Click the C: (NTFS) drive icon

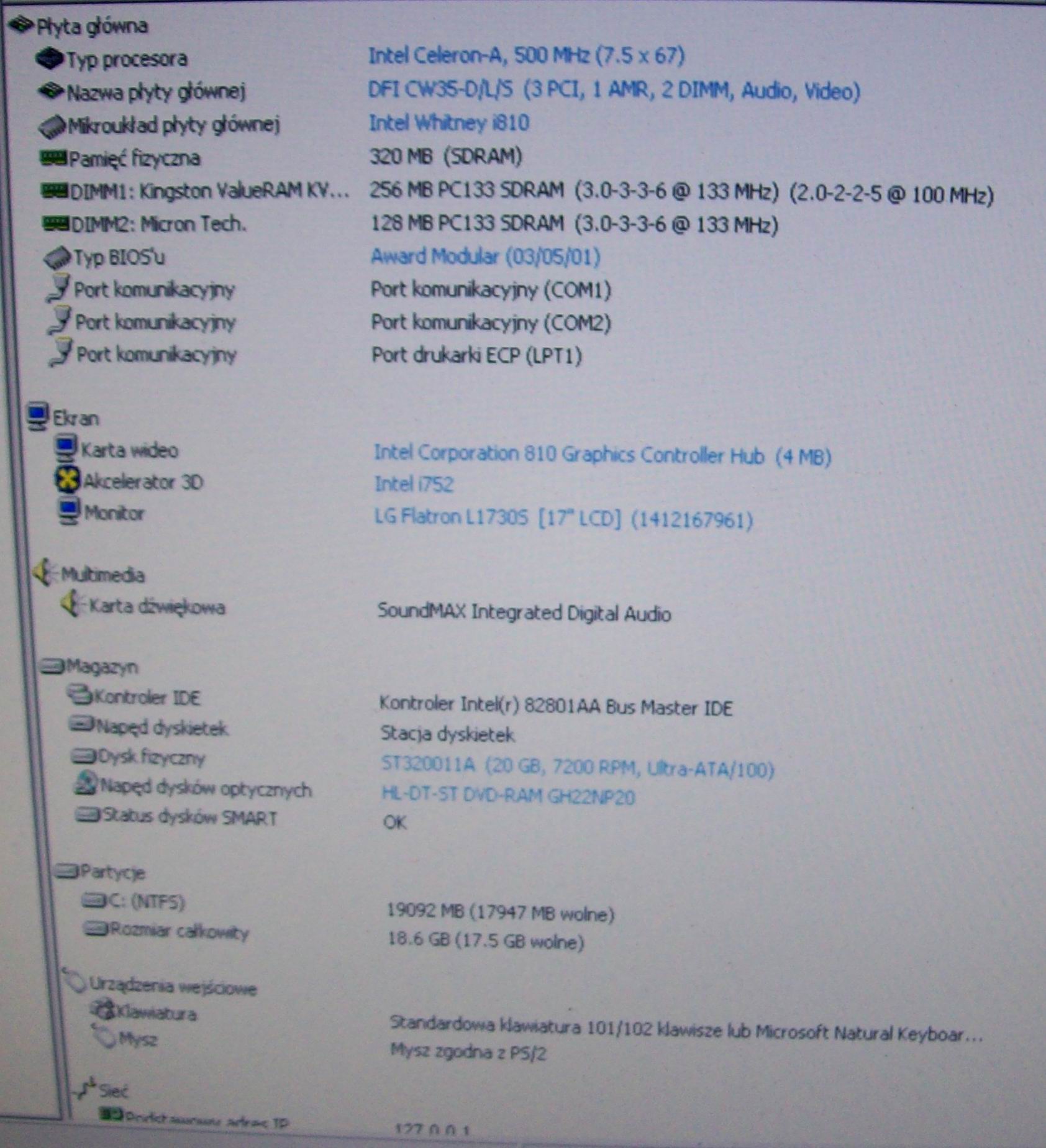[x=94, y=900]
